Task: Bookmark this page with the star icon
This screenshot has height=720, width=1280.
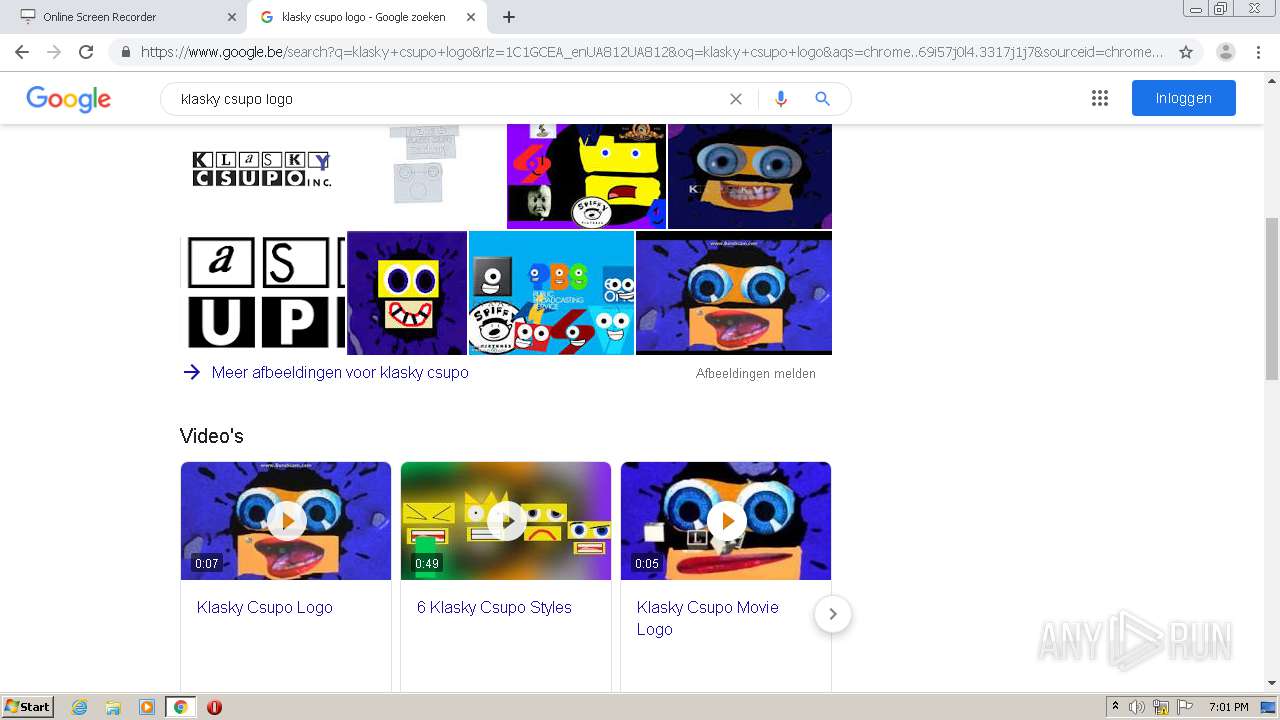Action: click(x=1186, y=52)
